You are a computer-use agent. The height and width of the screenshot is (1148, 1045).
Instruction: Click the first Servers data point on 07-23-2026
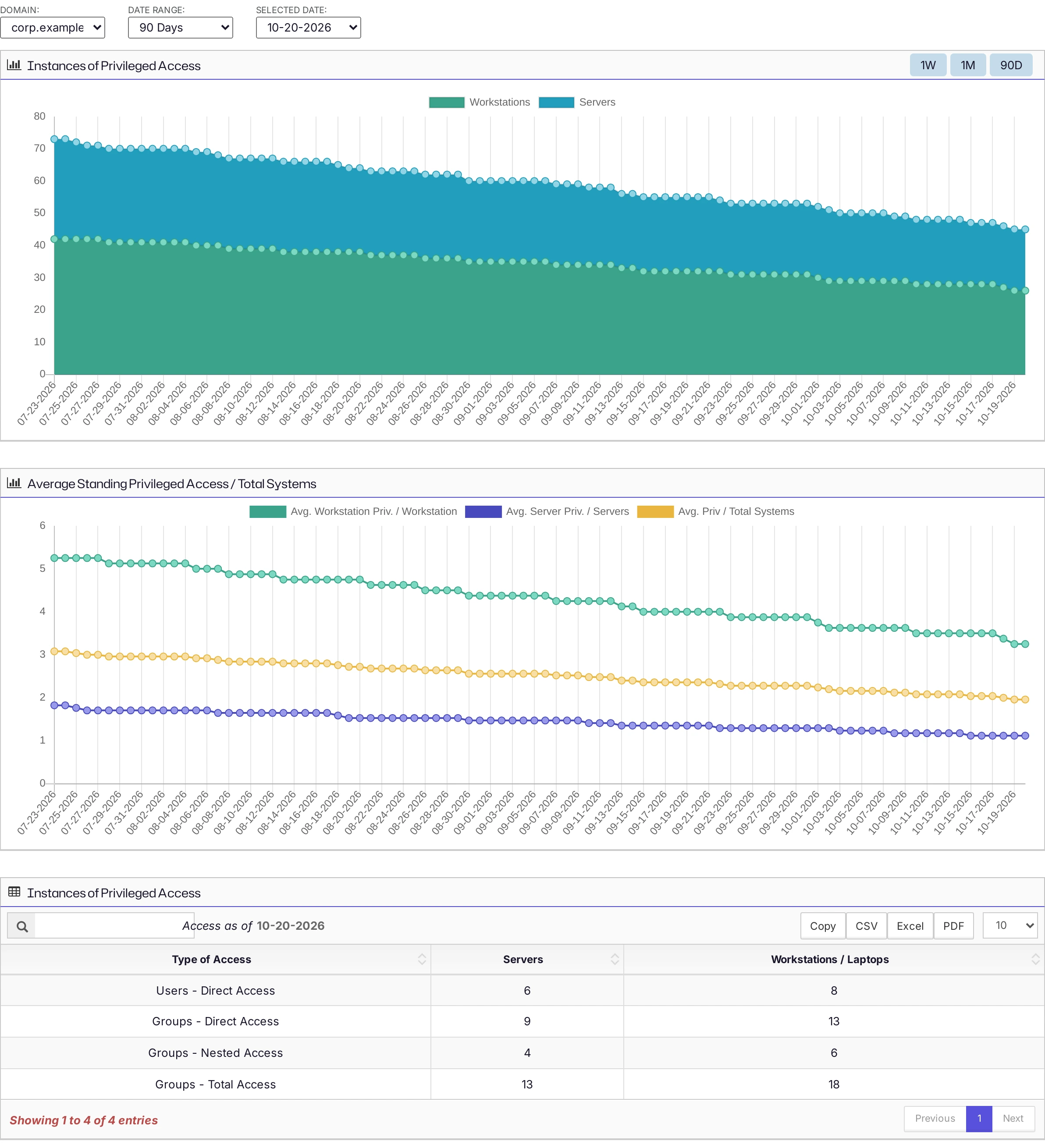point(54,139)
